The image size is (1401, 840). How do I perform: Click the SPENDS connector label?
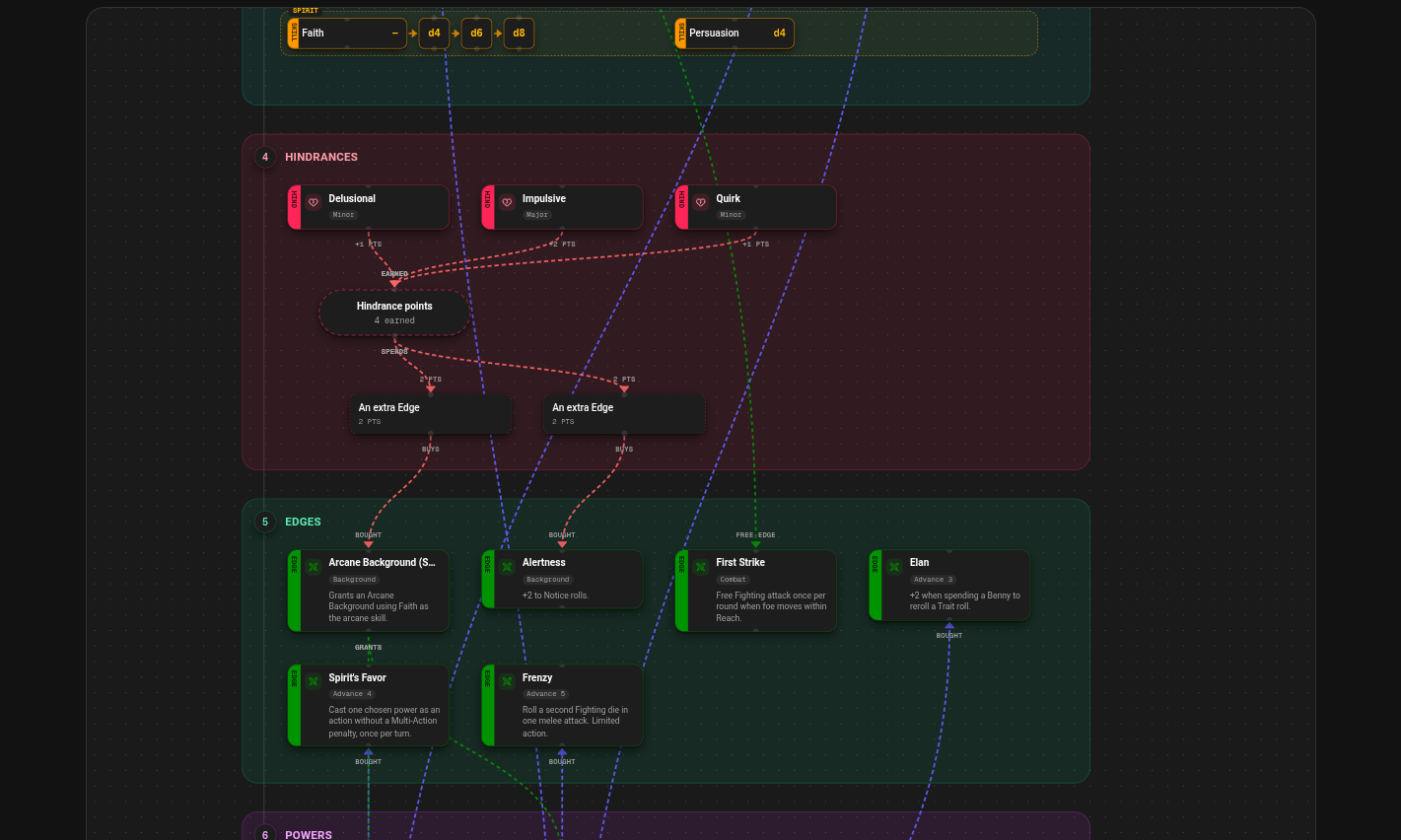(394, 351)
